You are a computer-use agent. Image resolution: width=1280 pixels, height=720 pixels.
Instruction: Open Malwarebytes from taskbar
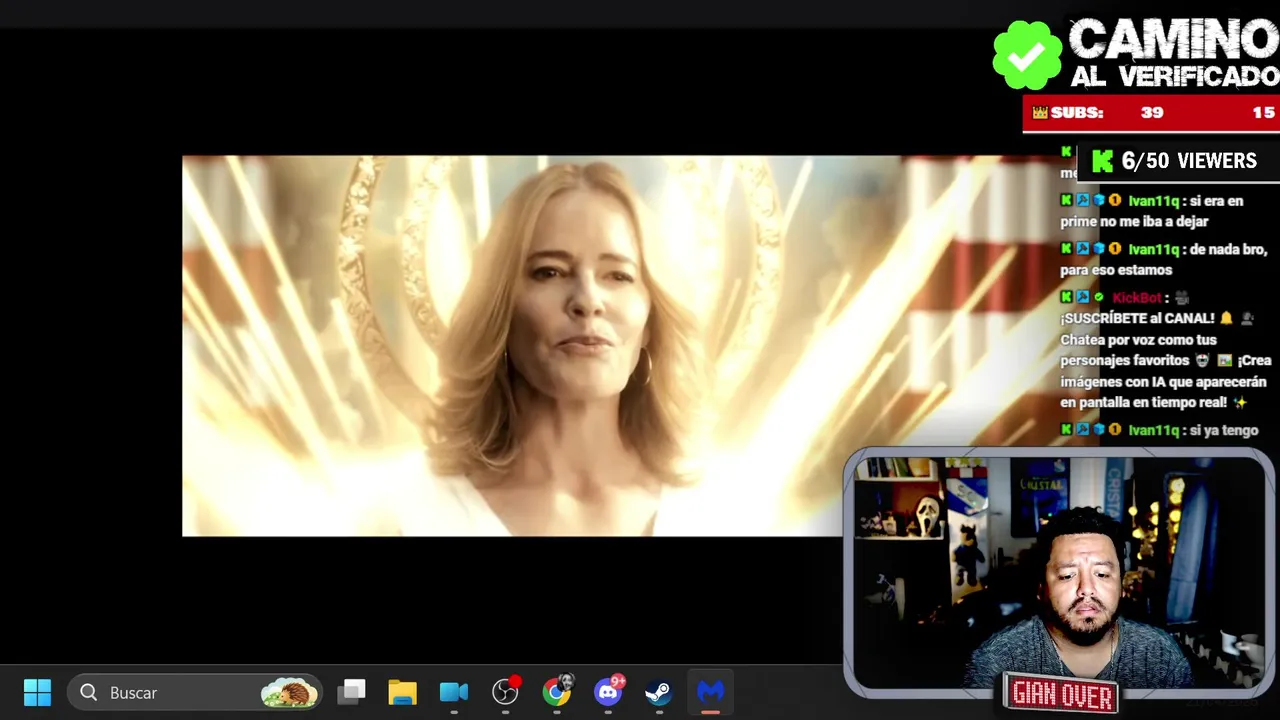click(x=710, y=692)
